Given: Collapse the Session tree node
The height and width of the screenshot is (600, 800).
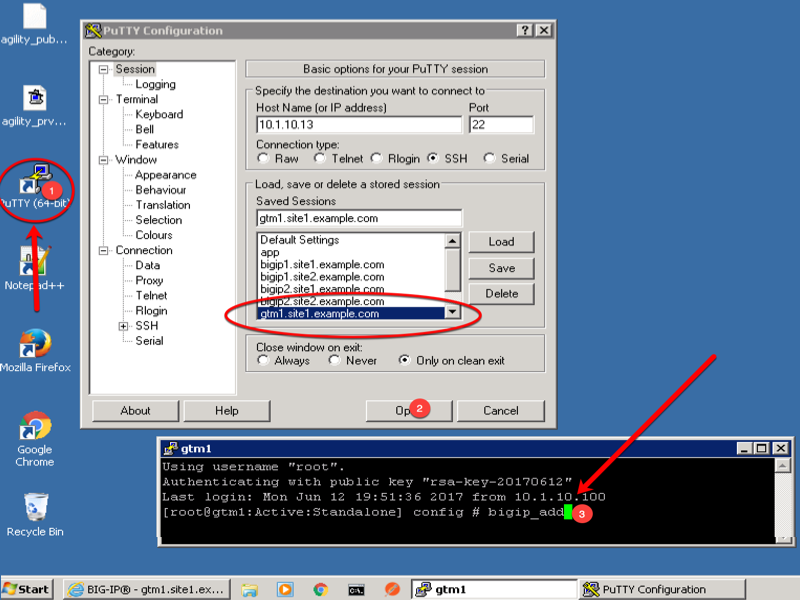Looking at the screenshot, I should coord(104,69).
